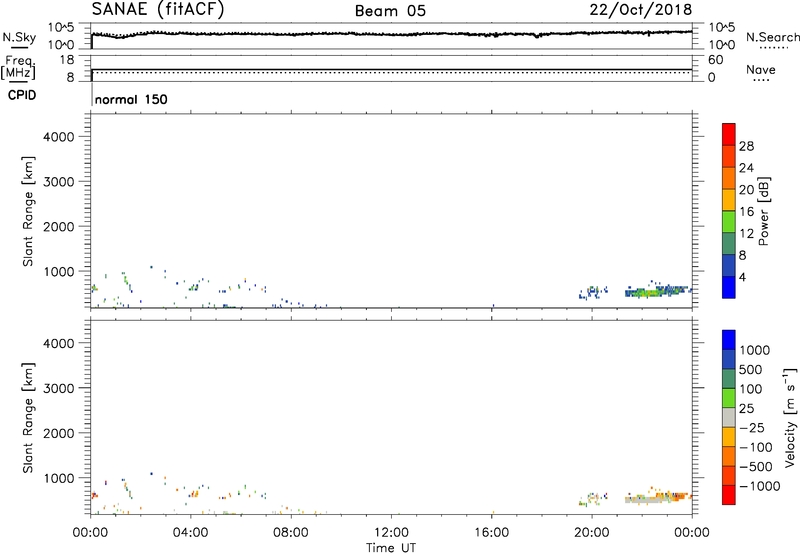Select the 08:00 time tick label
The image size is (800, 554).
(x=291, y=533)
